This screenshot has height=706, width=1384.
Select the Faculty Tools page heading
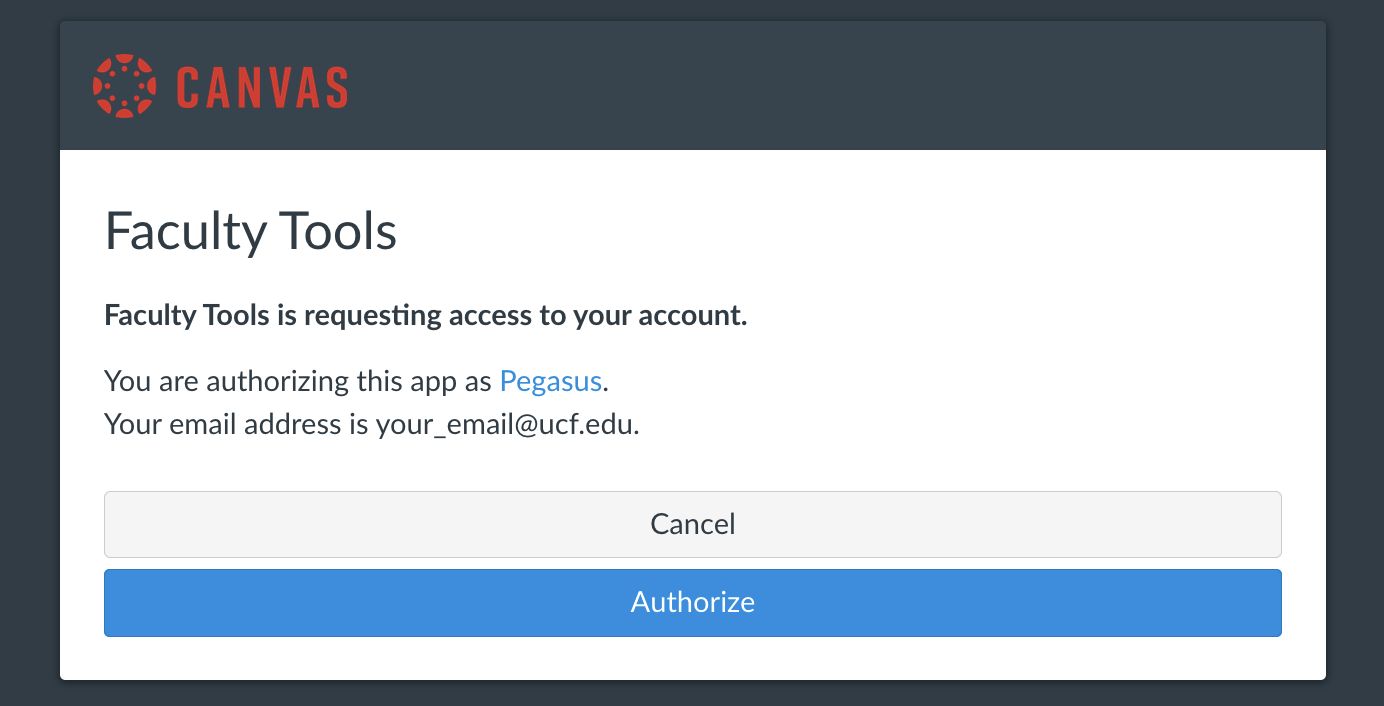pos(251,232)
